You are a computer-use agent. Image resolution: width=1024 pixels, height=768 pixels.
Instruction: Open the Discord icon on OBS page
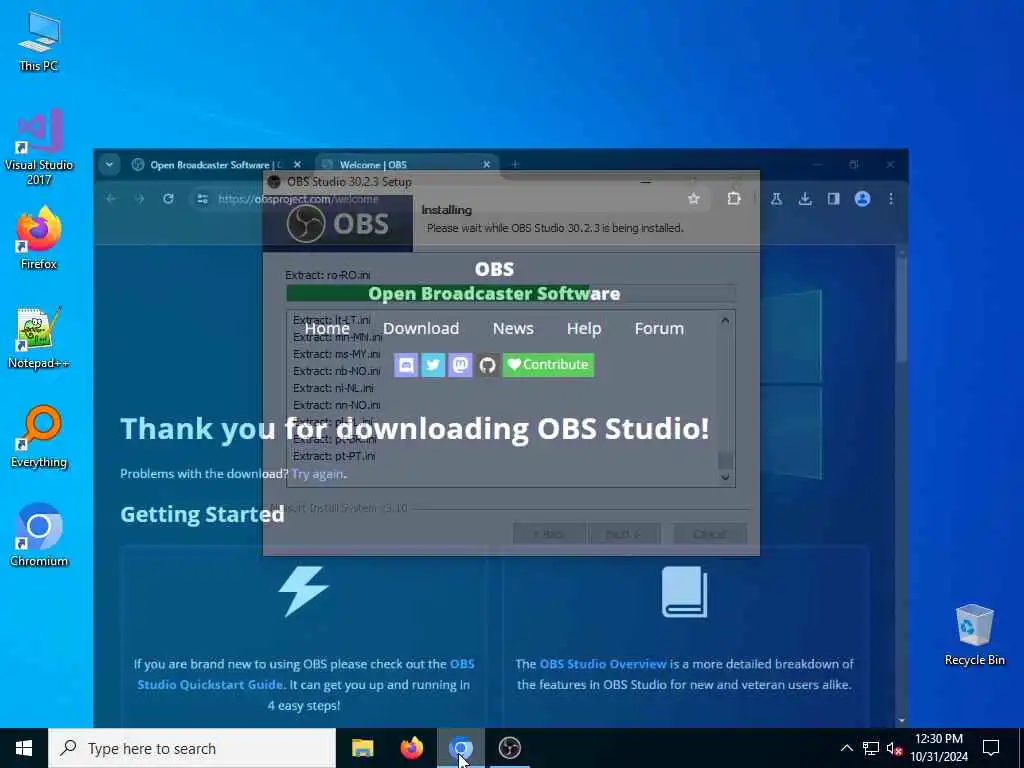(x=406, y=365)
